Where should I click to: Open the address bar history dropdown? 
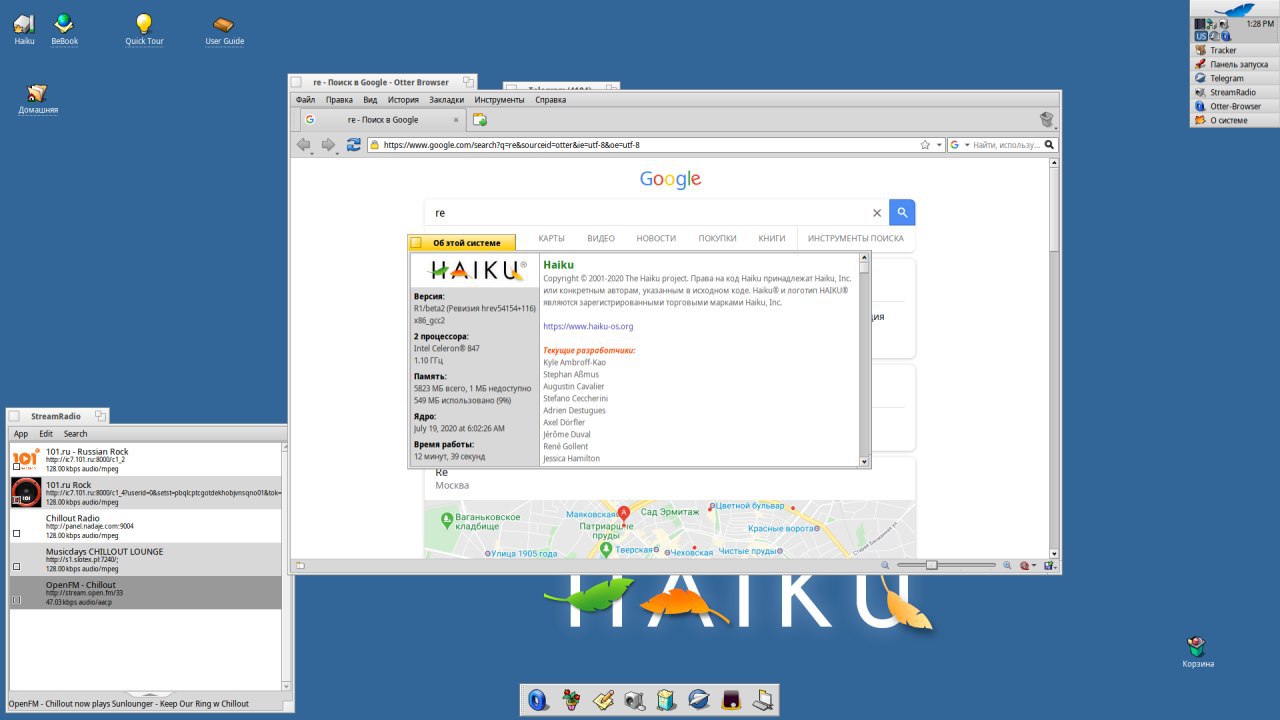tap(939, 145)
